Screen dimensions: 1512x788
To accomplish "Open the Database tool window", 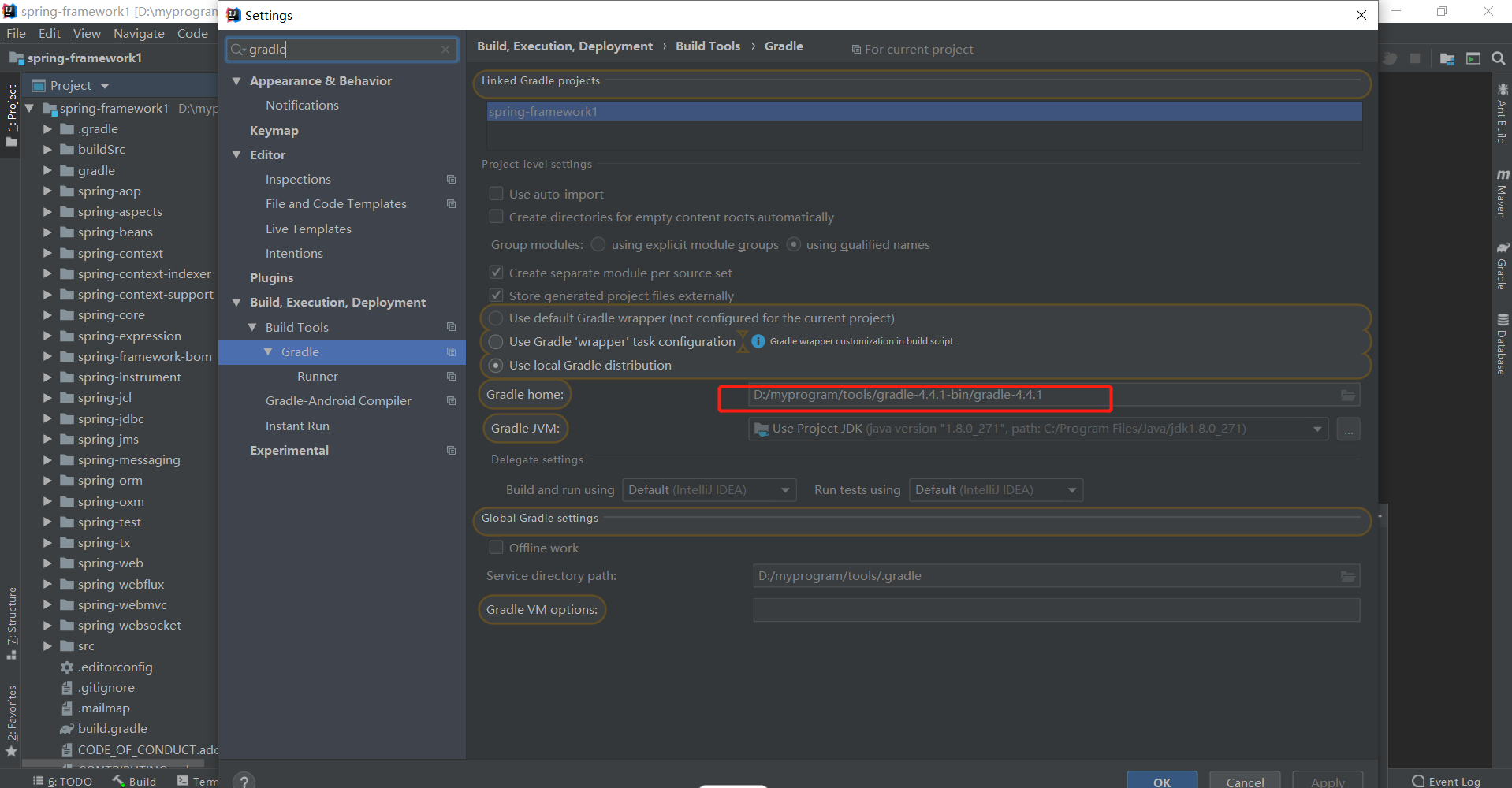I will coord(1502,344).
